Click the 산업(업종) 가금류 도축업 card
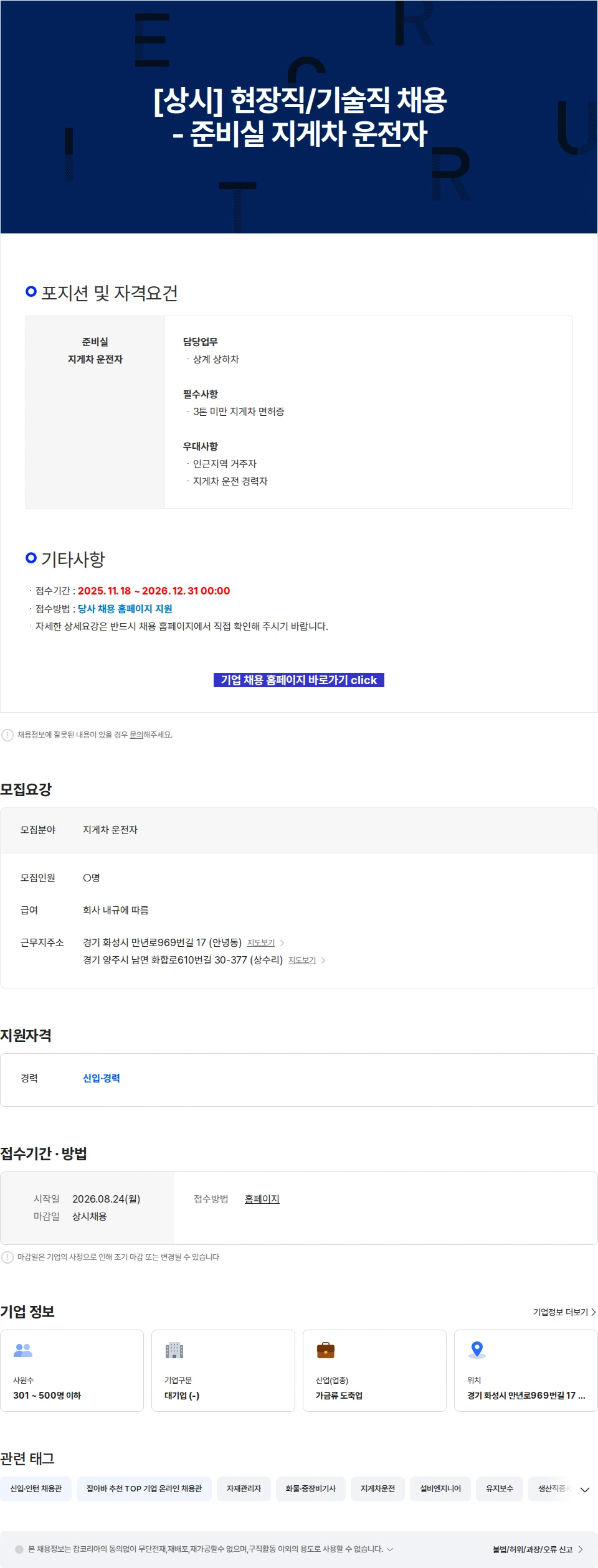This screenshot has height=1568, width=598. tap(374, 1371)
